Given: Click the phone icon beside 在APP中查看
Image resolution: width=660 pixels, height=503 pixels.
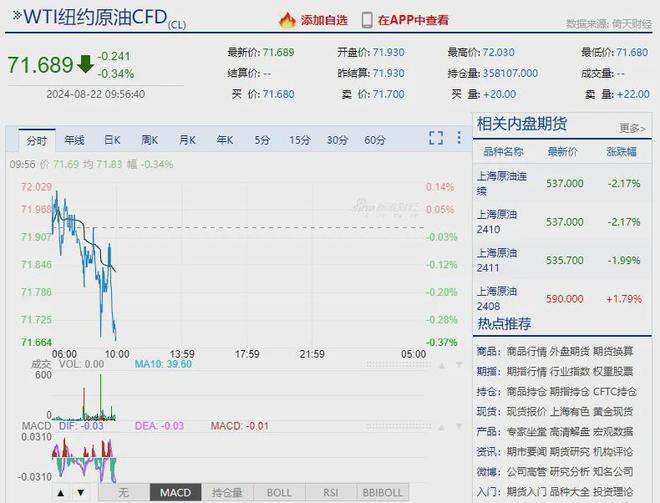Looking at the screenshot, I should pyautogui.click(x=367, y=20).
